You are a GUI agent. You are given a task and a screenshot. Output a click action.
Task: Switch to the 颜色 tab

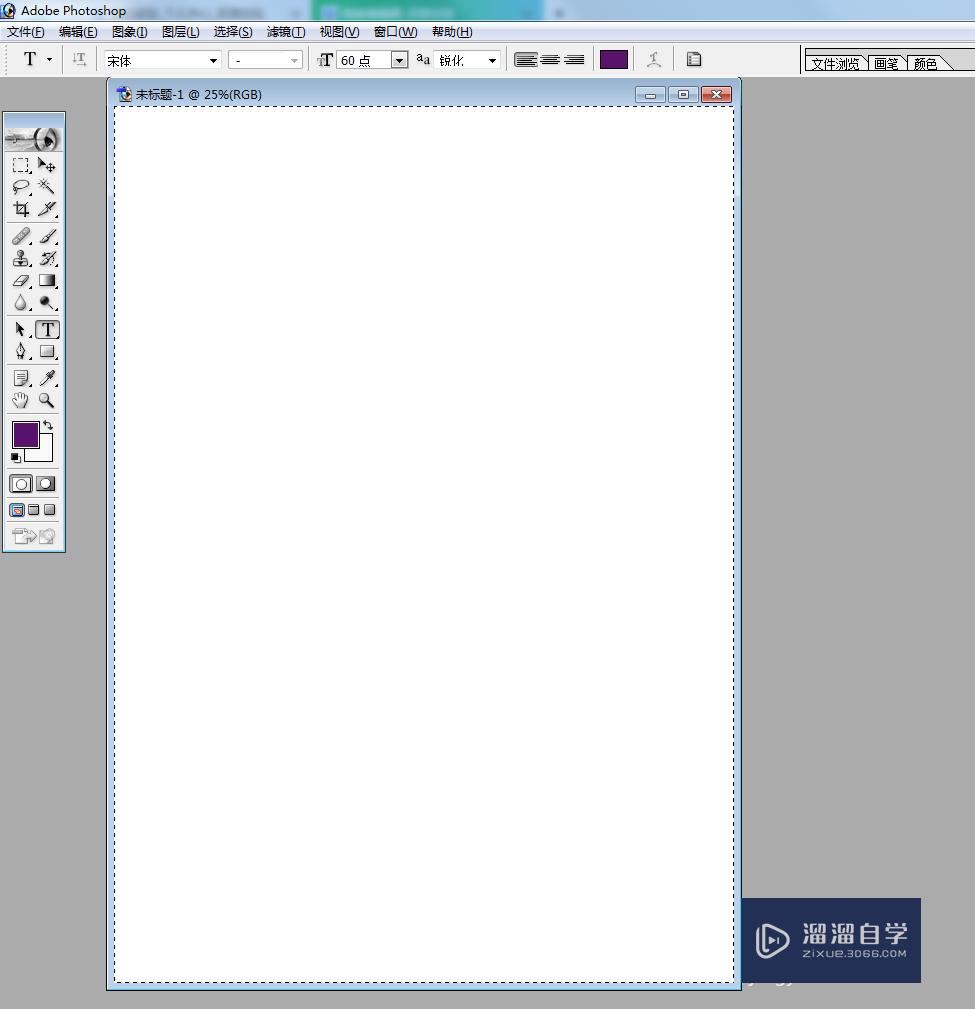(925, 63)
